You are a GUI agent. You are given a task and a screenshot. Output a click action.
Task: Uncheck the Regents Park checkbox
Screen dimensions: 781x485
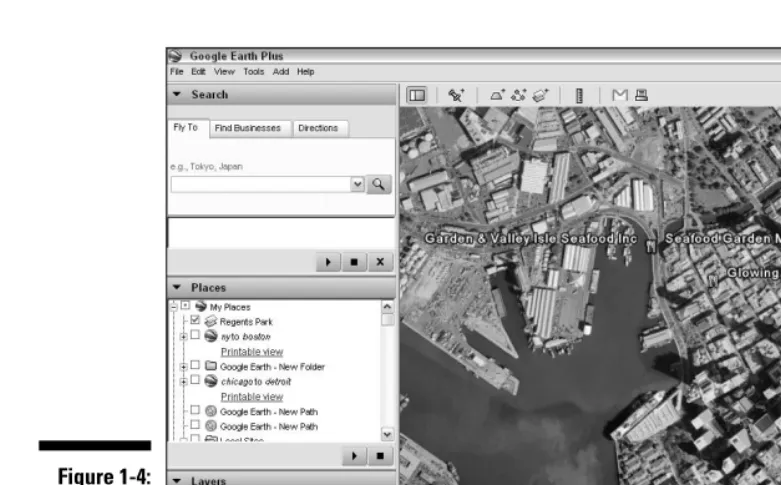point(195,320)
